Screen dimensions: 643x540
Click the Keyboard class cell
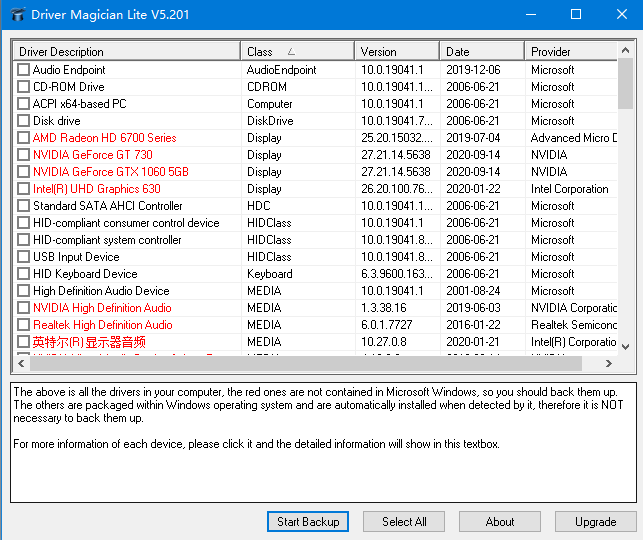coord(269,274)
